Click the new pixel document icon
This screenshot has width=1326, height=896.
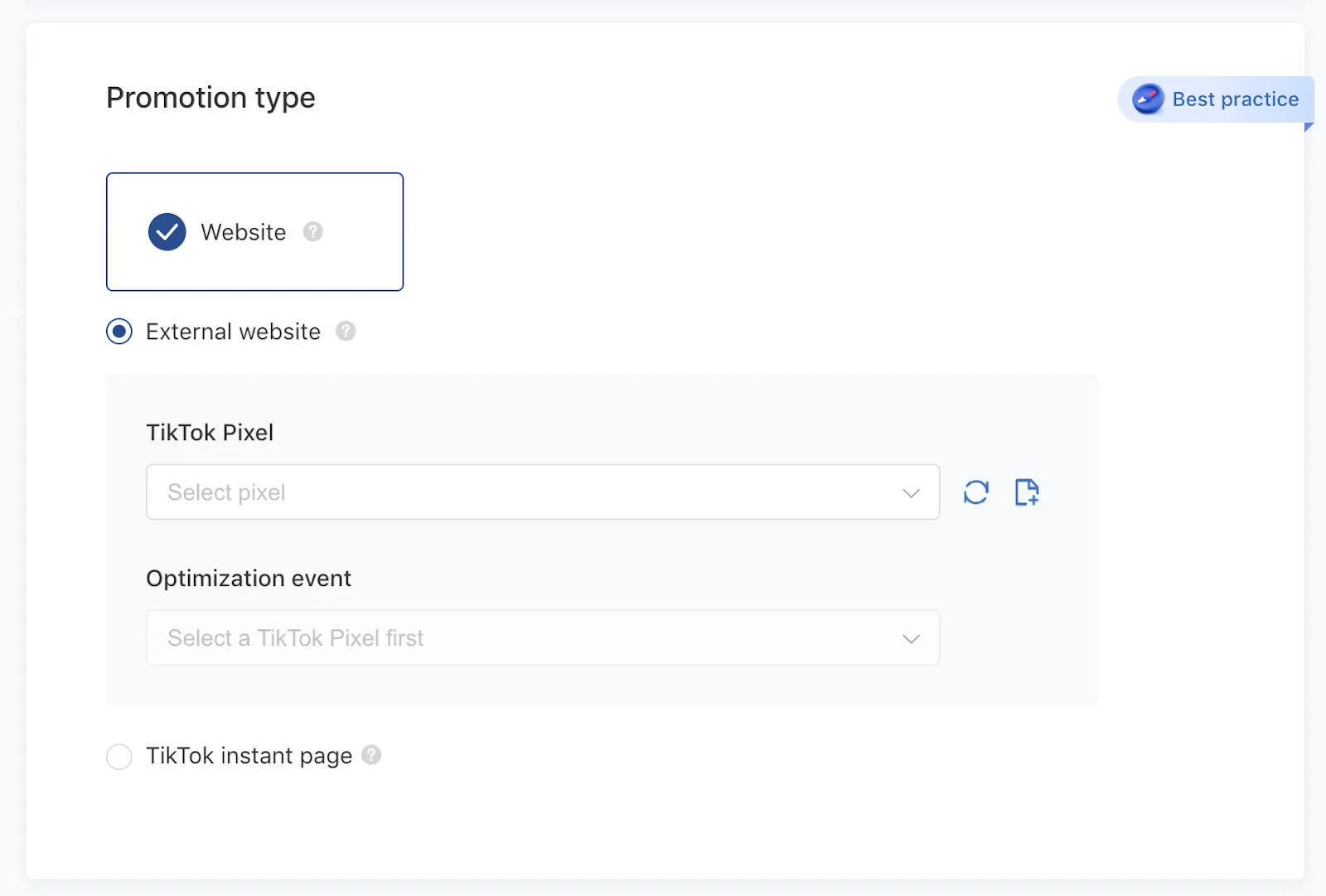[x=1027, y=492]
